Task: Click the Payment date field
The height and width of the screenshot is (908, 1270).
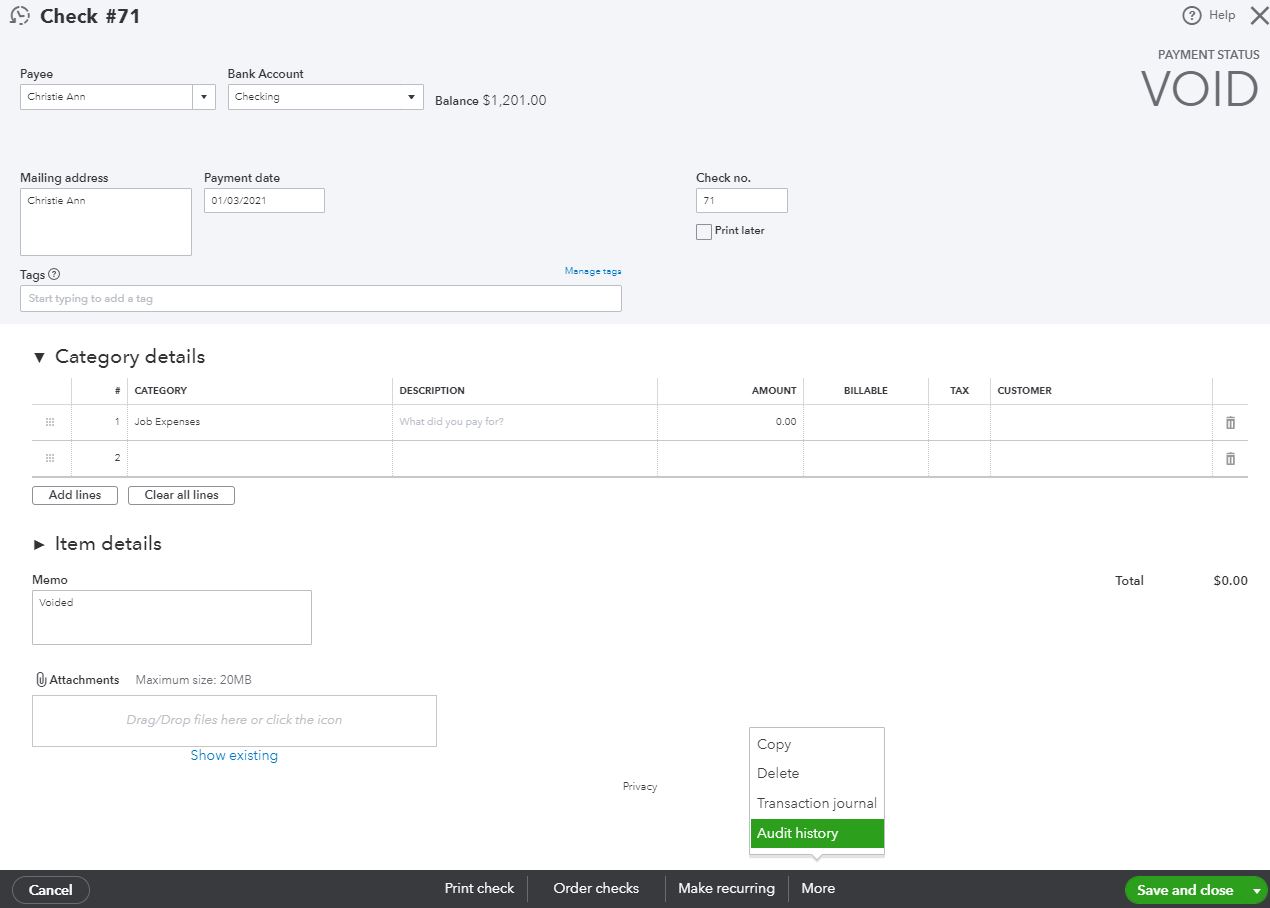Action: [x=264, y=200]
